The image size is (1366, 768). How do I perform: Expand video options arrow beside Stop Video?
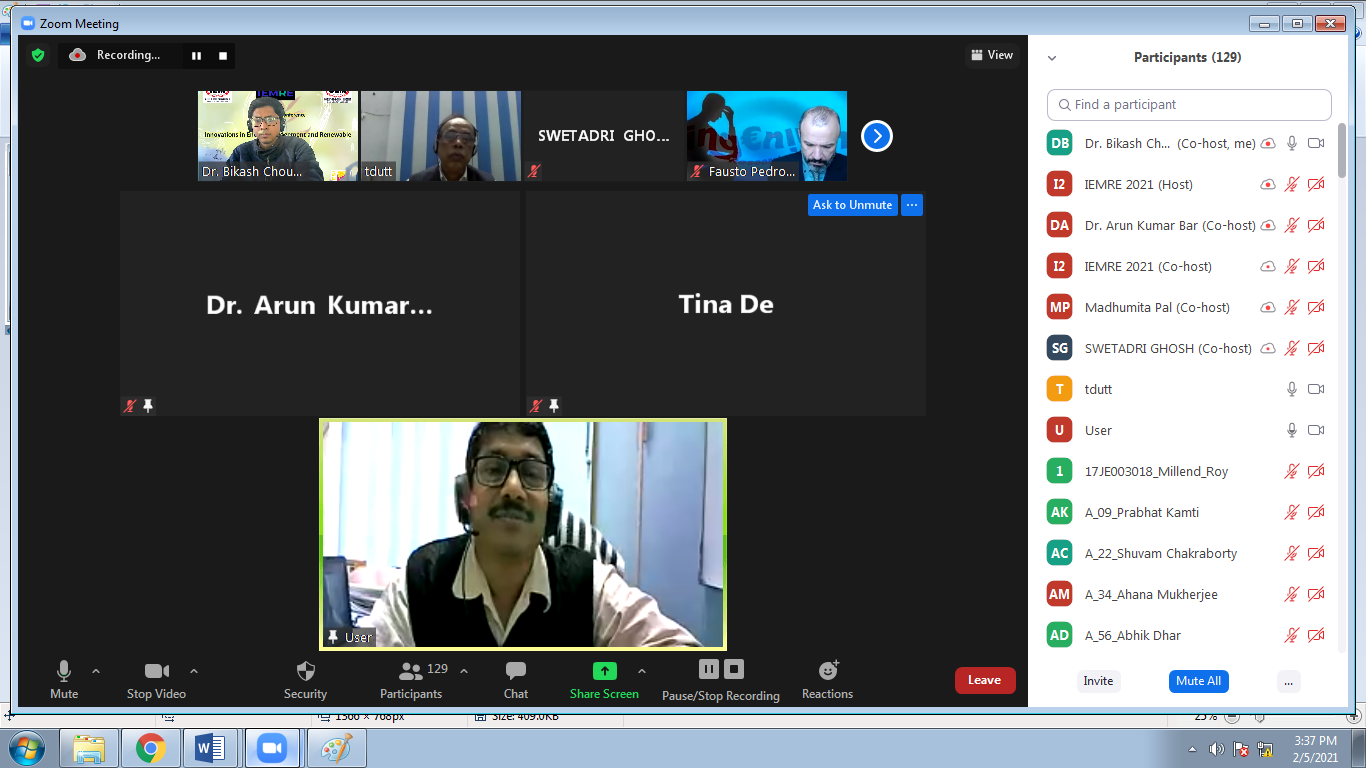pos(194,671)
